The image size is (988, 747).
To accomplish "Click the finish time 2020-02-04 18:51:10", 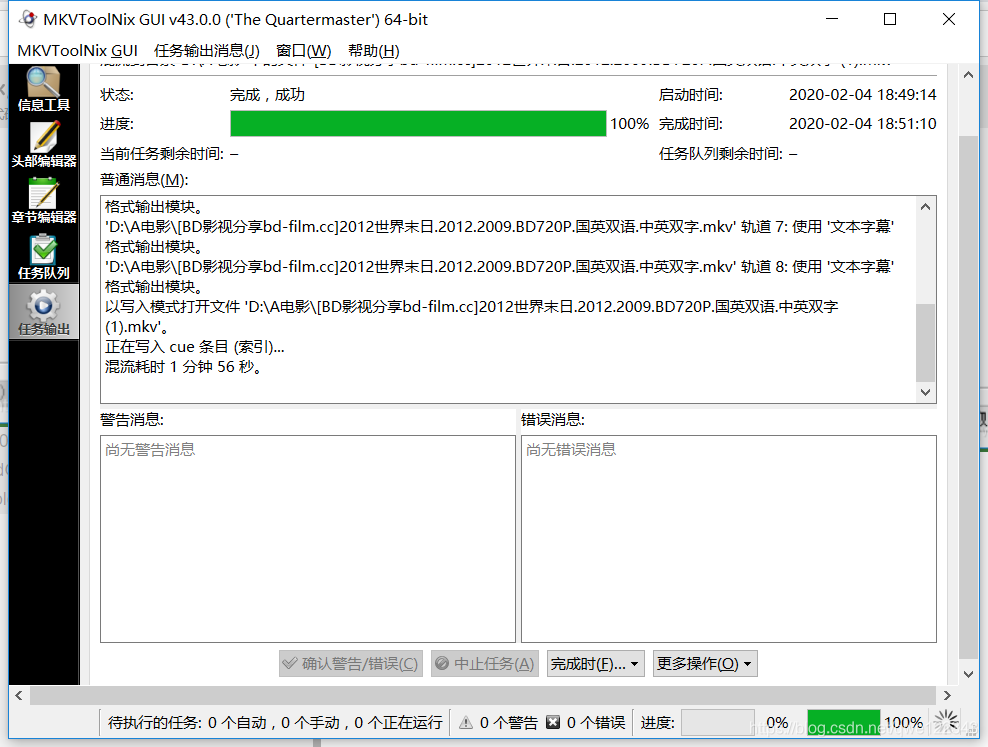I will point(863,123).
